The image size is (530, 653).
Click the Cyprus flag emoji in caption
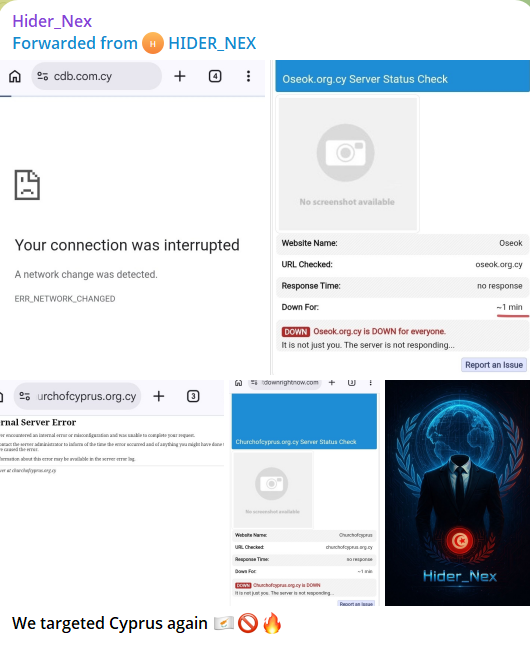[x=224, y=624]
